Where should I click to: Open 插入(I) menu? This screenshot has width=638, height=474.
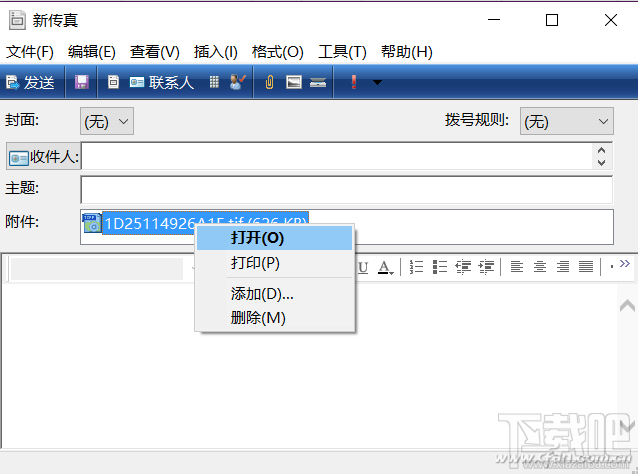[x=216, y=52]
